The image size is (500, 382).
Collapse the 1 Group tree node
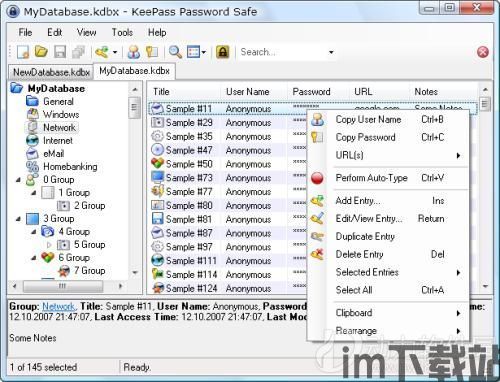click(34, 193)
